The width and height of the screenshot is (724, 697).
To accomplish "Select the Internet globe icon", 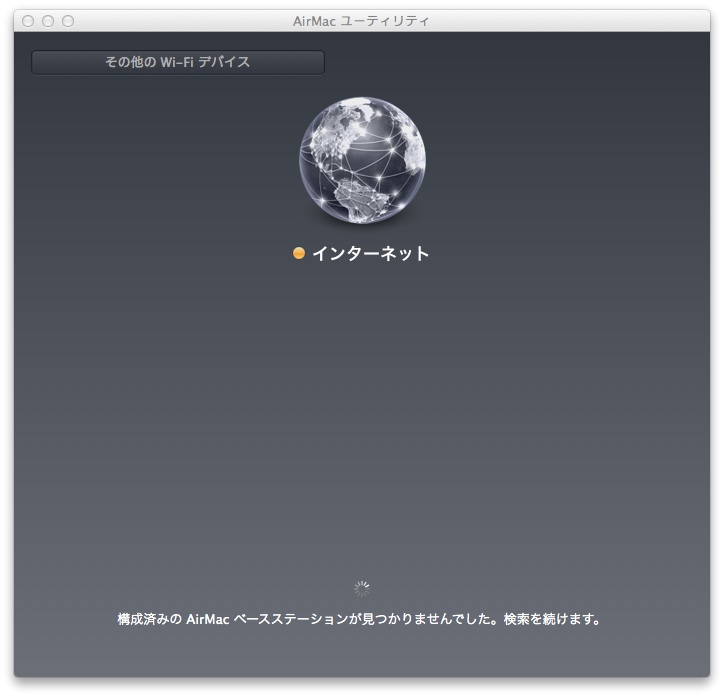I will coord(362,160).
